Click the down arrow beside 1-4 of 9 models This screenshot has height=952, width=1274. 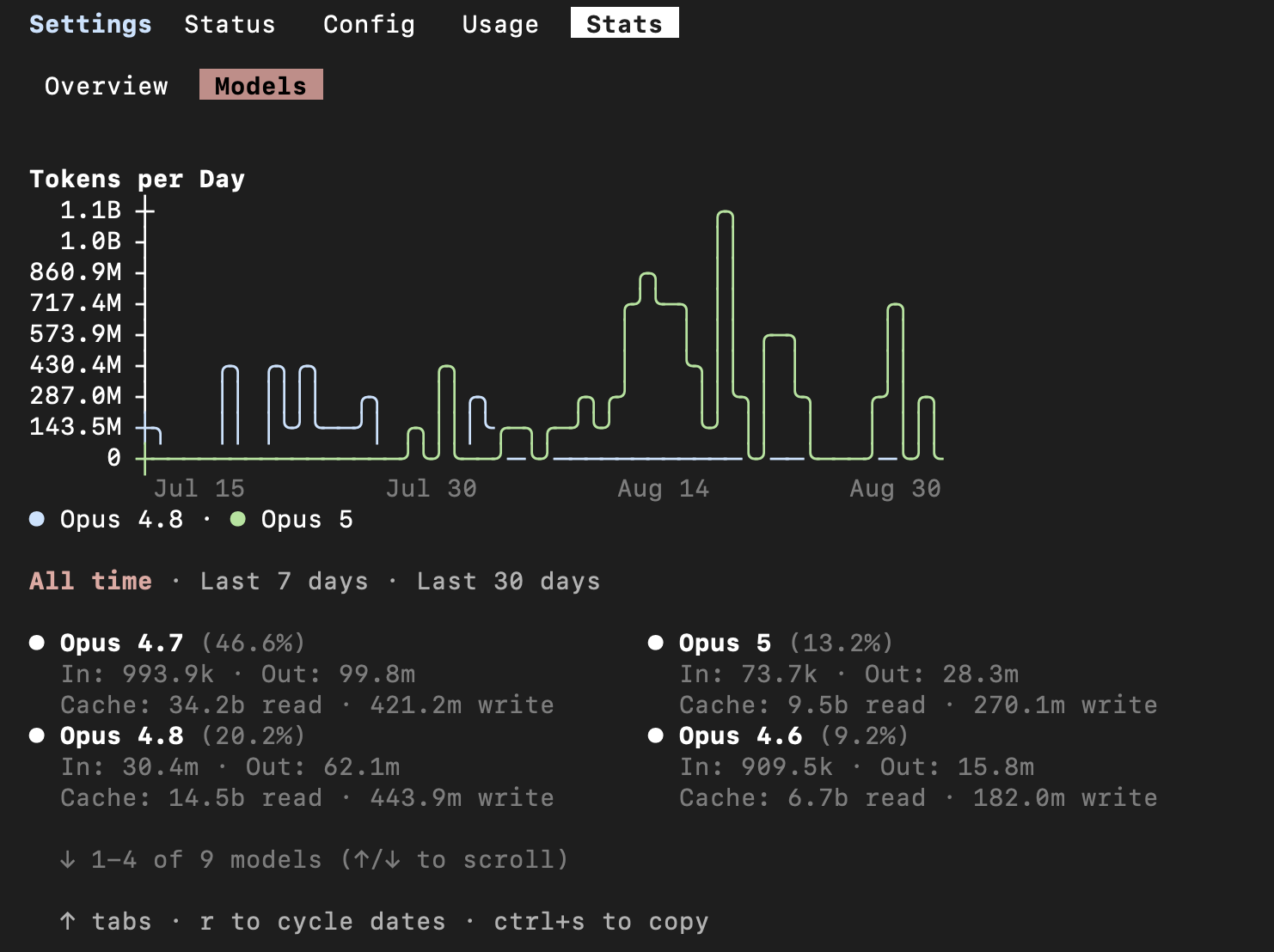pos(68,859)
